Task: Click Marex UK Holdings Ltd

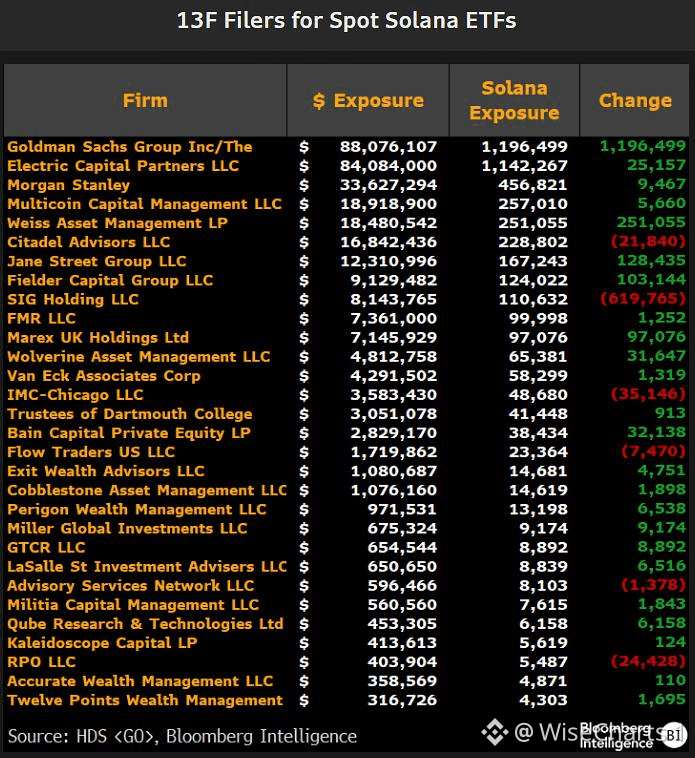Action: click(x=98, y=337)
